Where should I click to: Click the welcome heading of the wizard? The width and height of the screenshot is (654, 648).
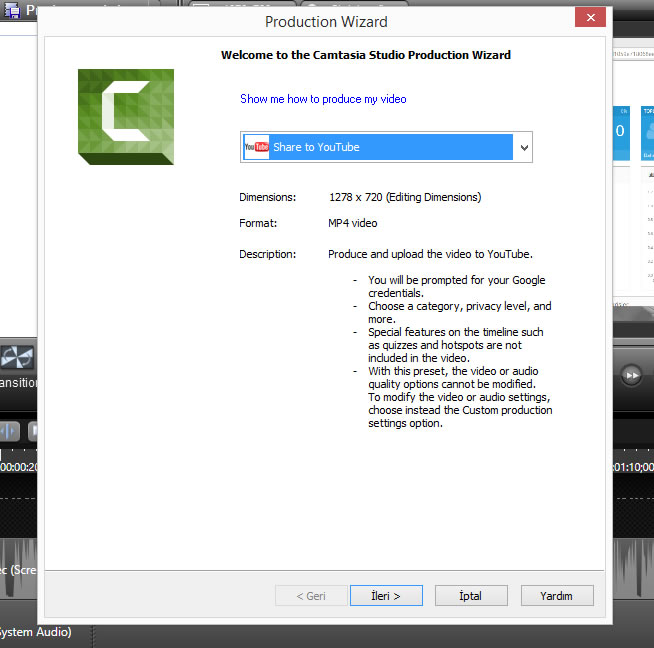pyautogui.click(x=366, y=55)
